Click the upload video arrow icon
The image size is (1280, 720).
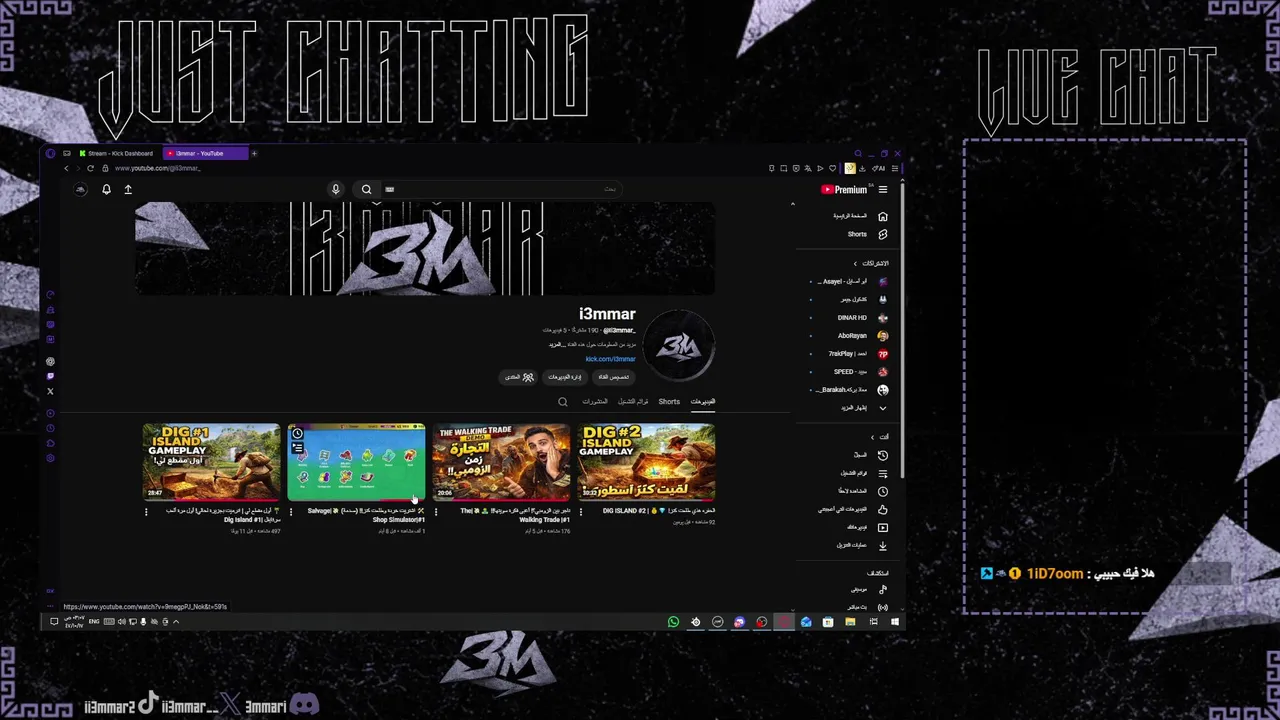pyautogui.click(x=128, y=189)
